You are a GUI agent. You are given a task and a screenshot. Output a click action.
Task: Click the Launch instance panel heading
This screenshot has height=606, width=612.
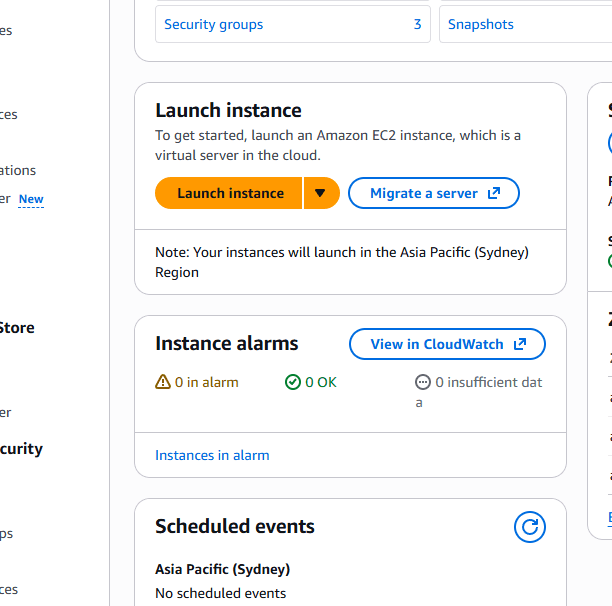click(228, 110)
